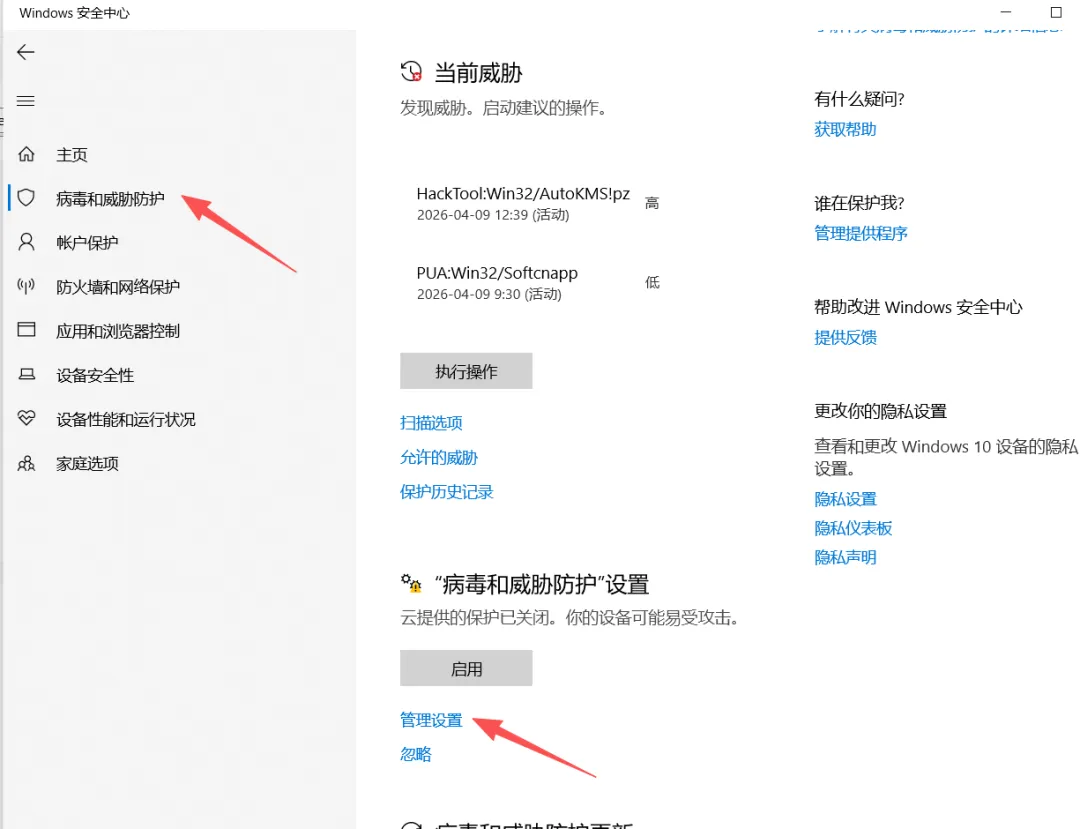This screenshot has width=1080, height=829.
Task: Click the gear icon beside protection settings
Action: coord(411,584)
